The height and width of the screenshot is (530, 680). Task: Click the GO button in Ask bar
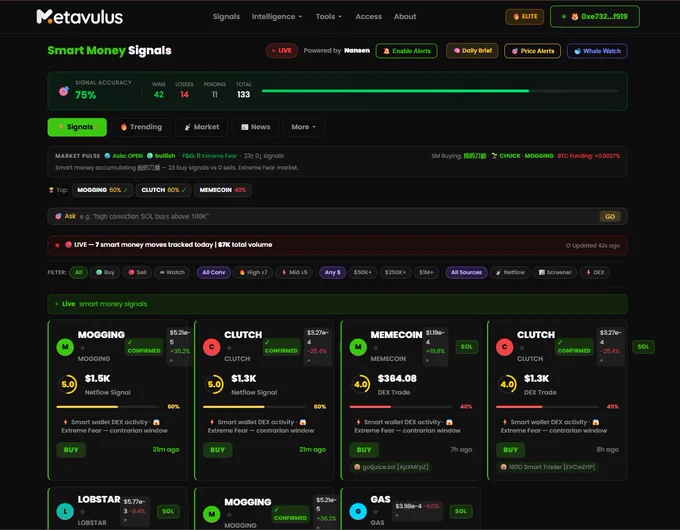point(610,216)
